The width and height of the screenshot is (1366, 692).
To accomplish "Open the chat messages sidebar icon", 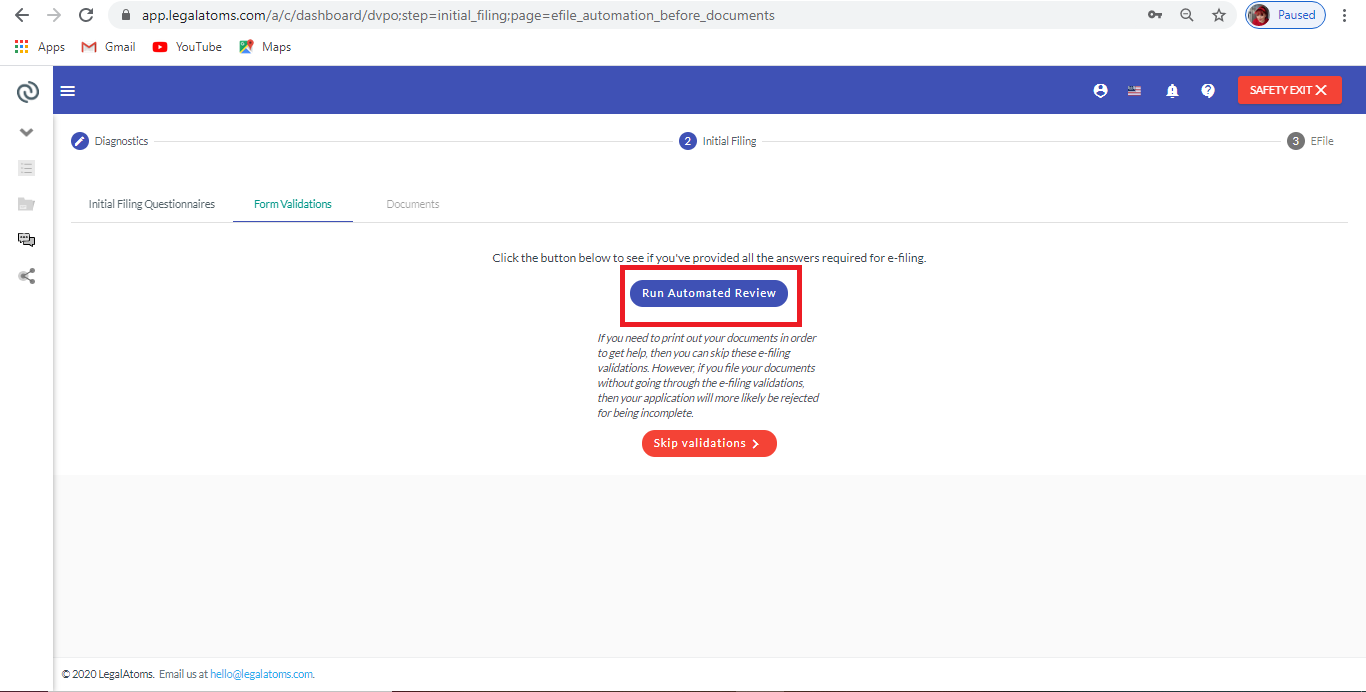I will coord(27,240).
